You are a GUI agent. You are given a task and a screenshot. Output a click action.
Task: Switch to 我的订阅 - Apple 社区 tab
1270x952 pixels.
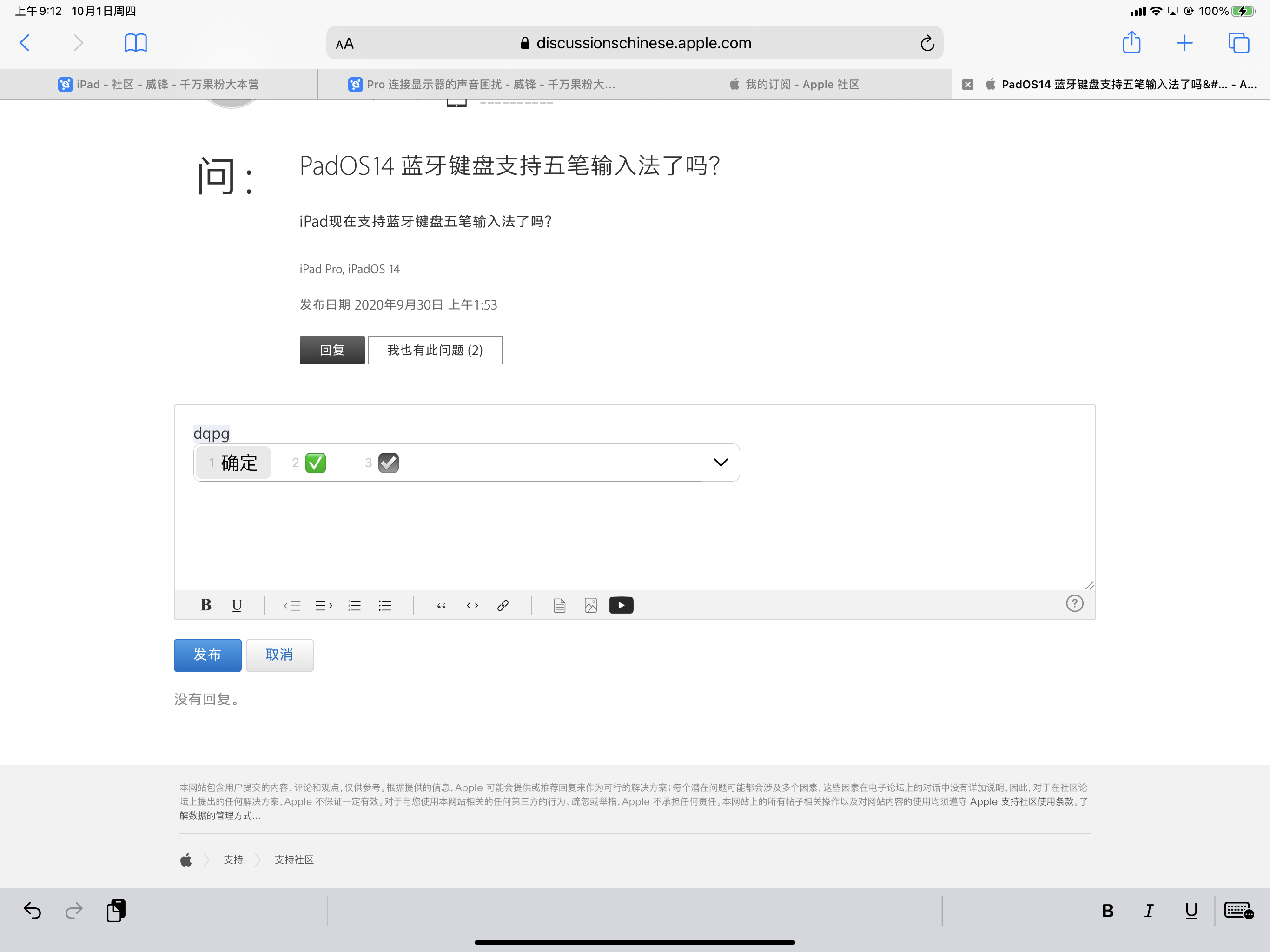click(x=794, y=85)
